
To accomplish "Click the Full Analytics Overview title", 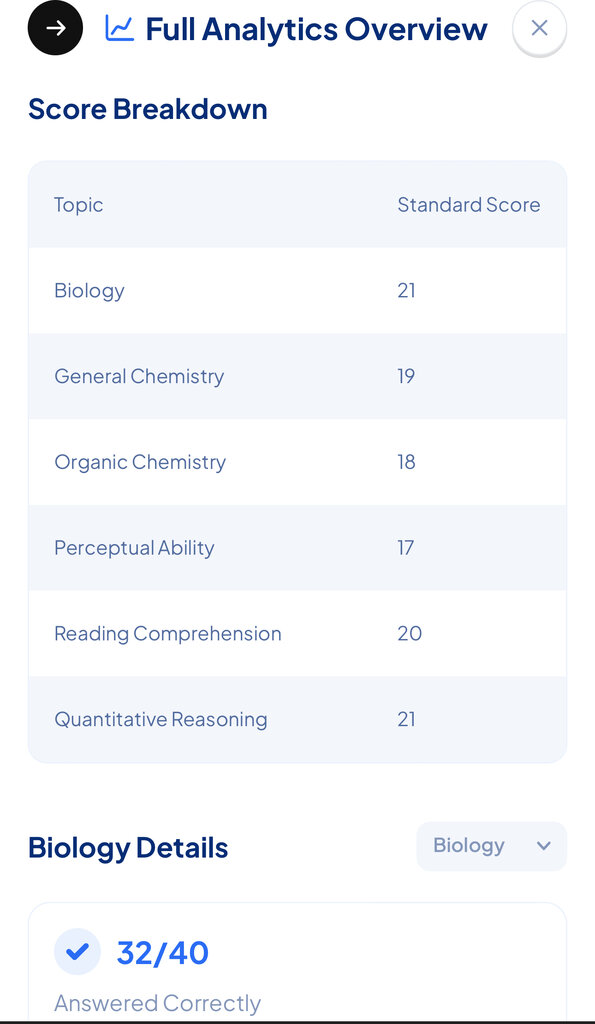I will [316, 29].
